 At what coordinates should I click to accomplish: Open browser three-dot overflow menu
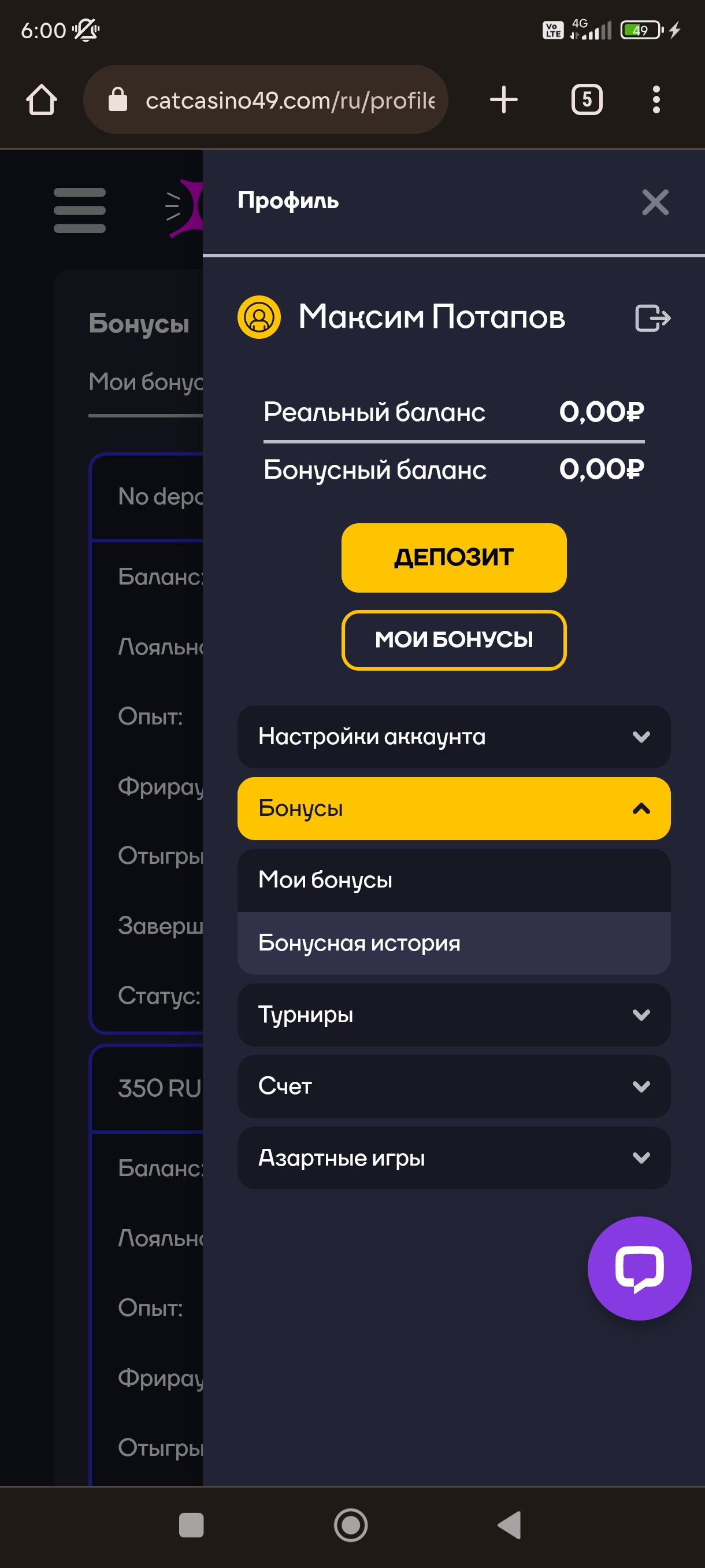point(656,100)
